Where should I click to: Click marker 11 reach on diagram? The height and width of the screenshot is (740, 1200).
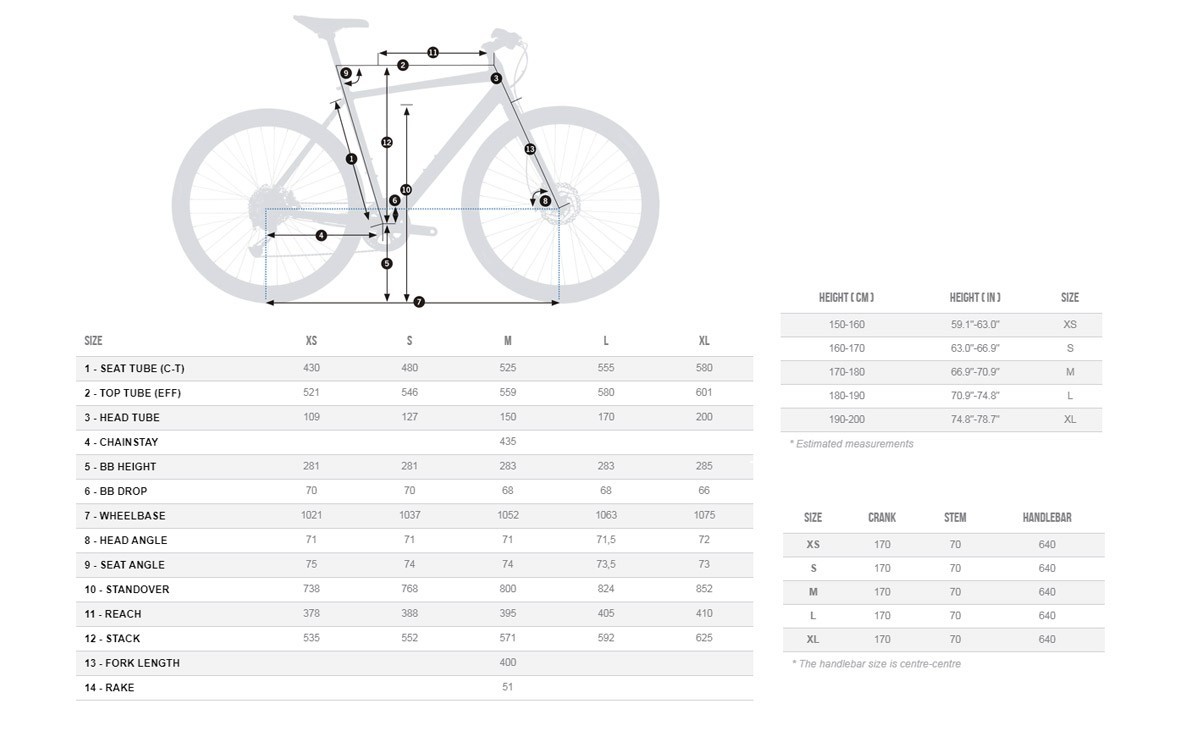click(x=433, y=53)
